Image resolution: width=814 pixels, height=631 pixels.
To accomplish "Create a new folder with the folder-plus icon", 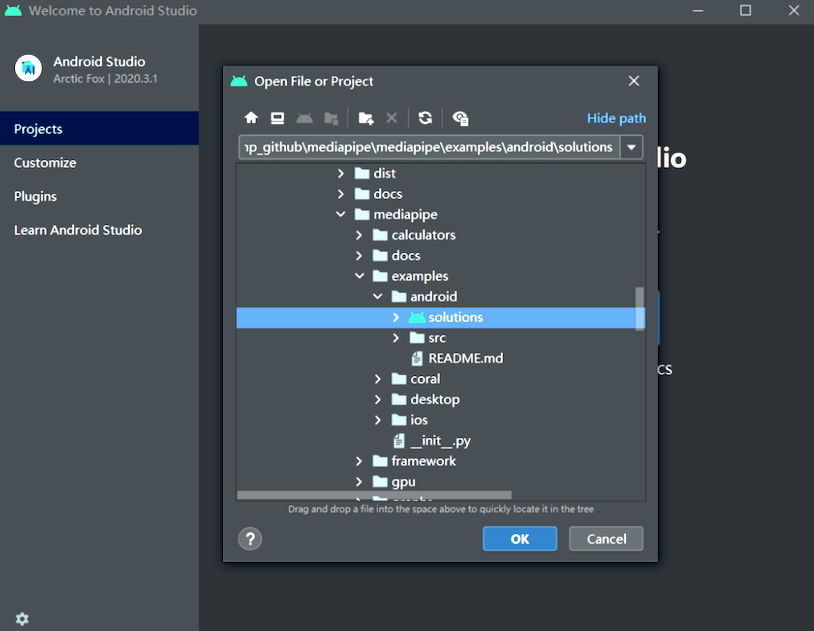I will (x=365, y=118).
